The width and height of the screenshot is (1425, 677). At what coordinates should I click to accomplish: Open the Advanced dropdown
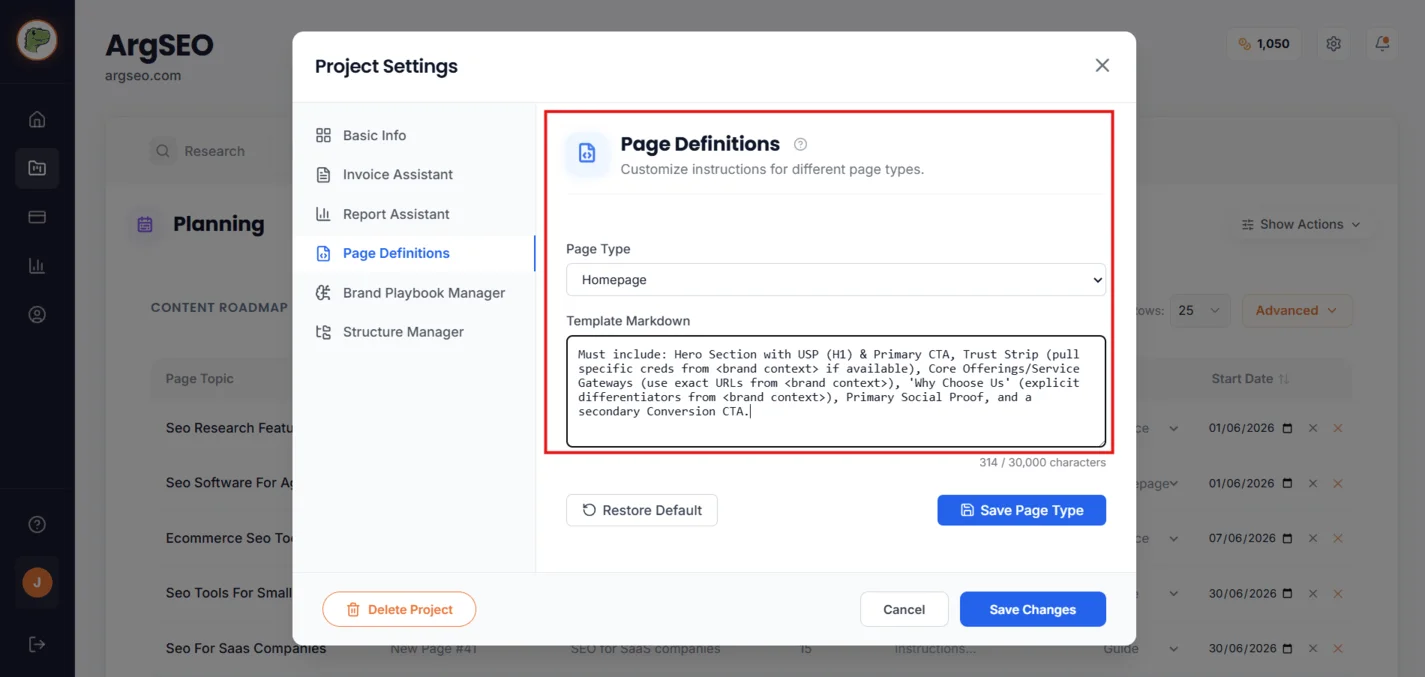1296,310
